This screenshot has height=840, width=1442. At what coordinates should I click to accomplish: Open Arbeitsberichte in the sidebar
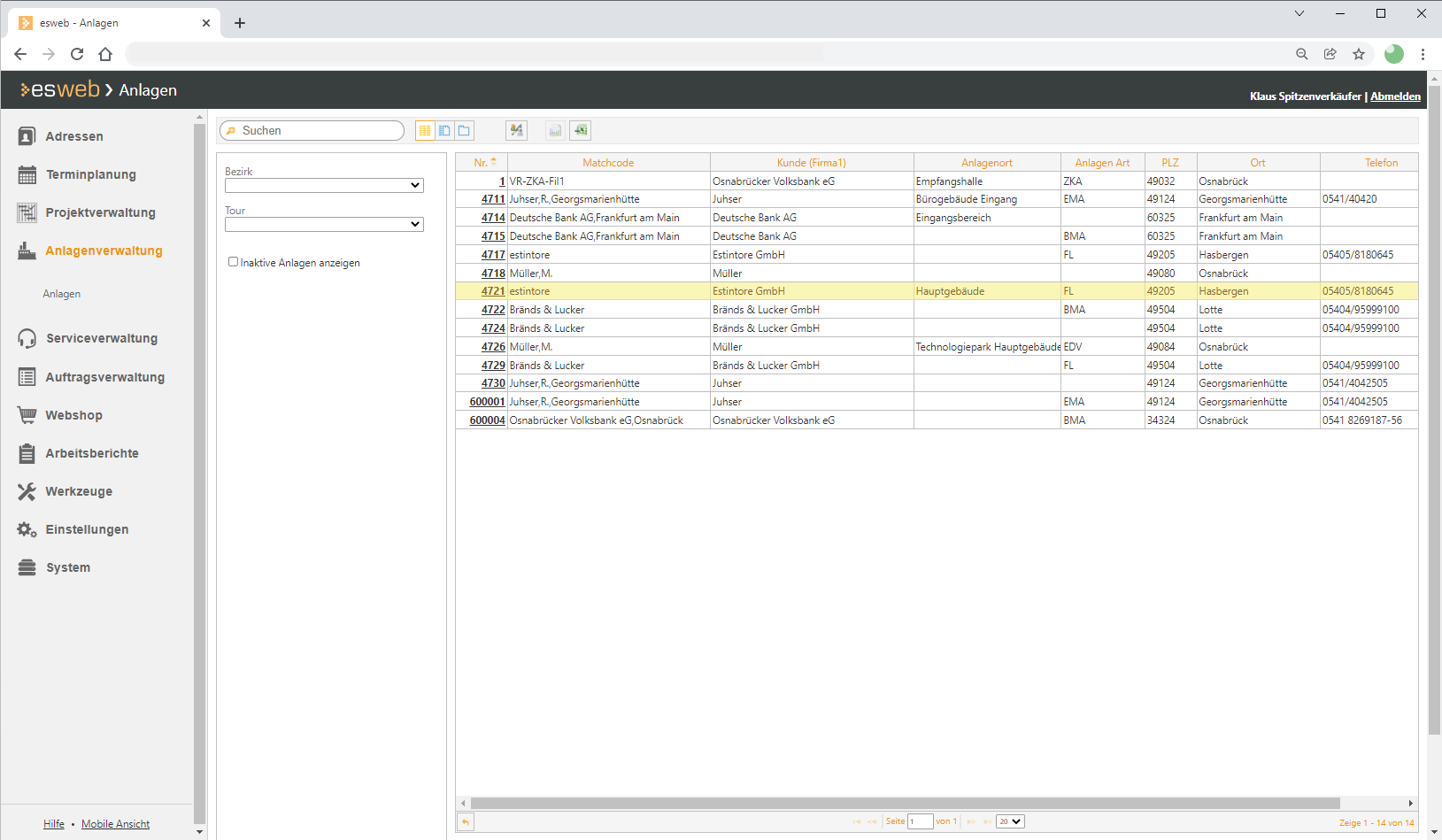click(92, 453)
